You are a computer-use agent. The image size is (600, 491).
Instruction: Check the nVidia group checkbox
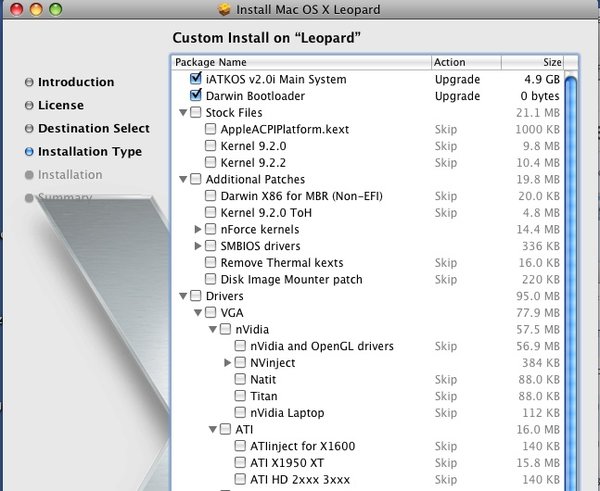(x=225, y=329)
